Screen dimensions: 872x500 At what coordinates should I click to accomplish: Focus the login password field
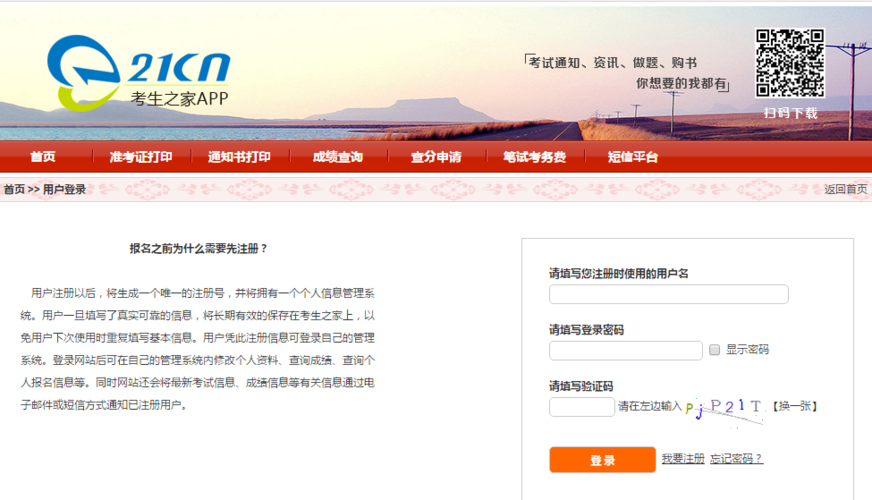point(626,350)
